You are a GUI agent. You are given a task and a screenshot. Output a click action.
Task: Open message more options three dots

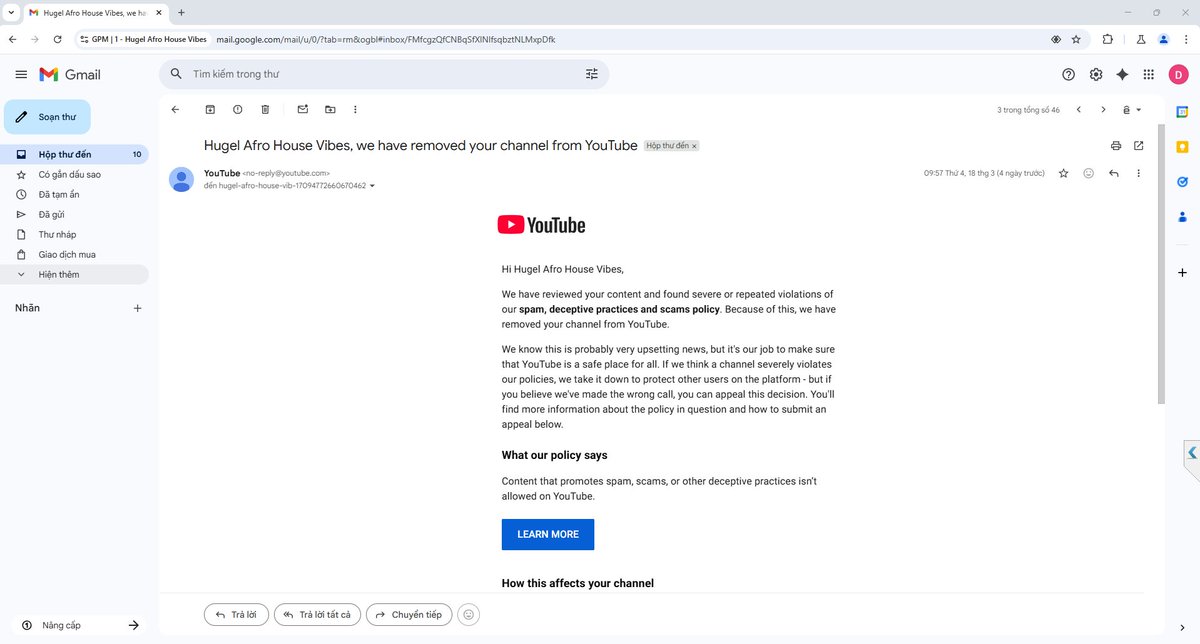[x=1138, y=173]
